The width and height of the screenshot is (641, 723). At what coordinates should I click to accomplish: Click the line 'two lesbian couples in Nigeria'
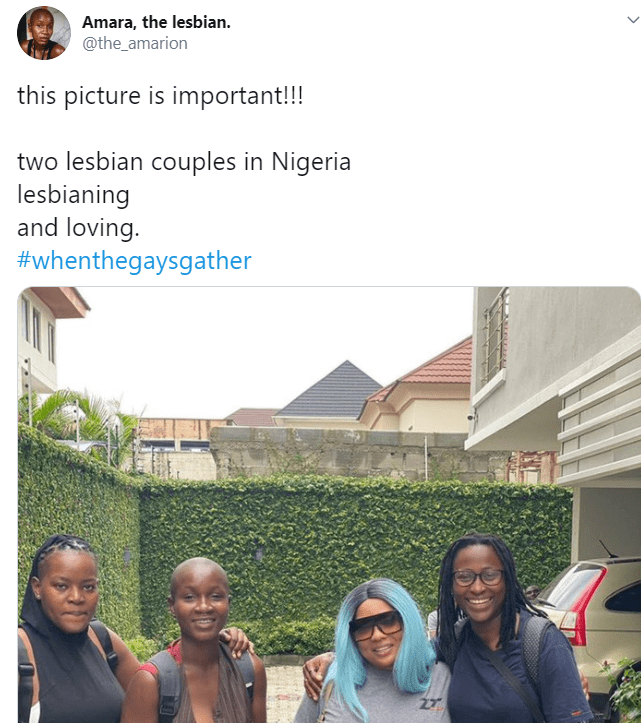tap(184, 162)
